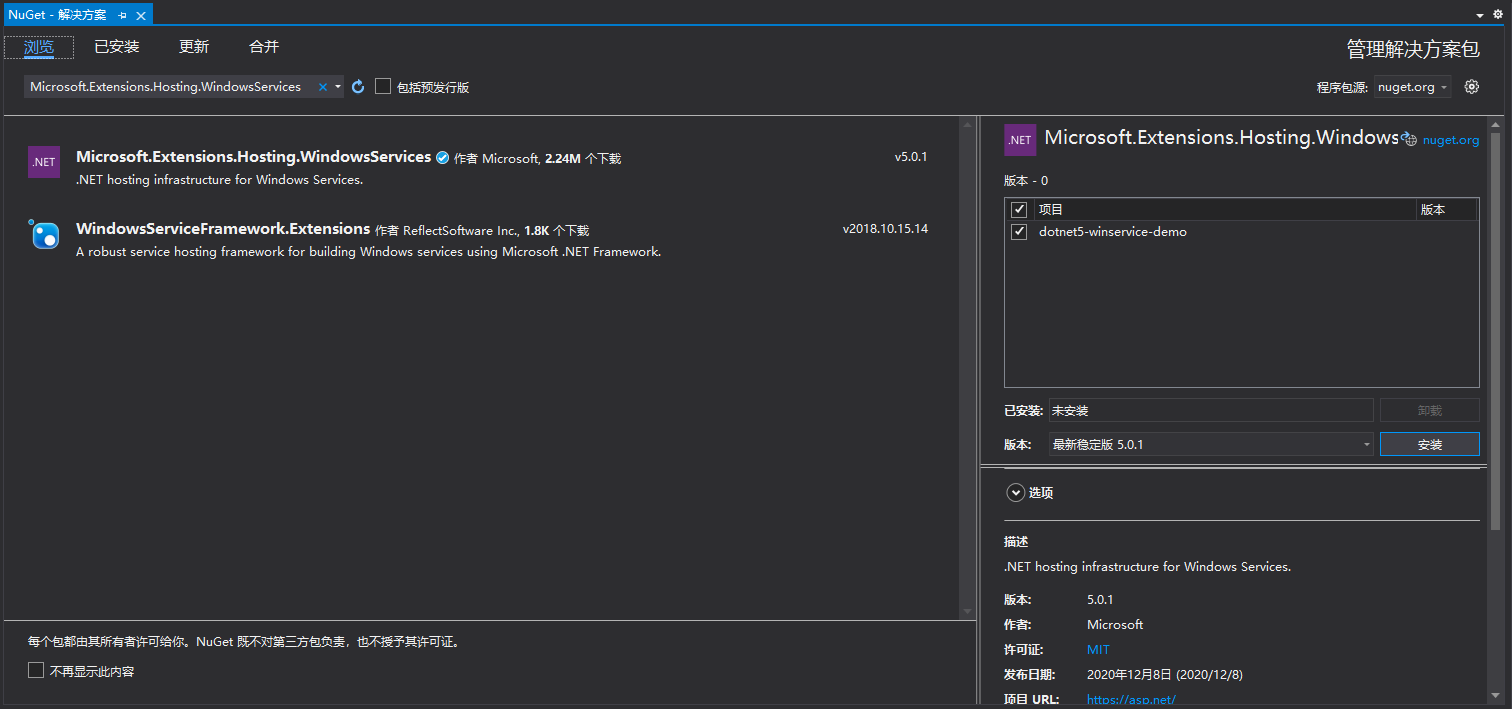Switch to the 合并 consolidate tab

[264, 47]
